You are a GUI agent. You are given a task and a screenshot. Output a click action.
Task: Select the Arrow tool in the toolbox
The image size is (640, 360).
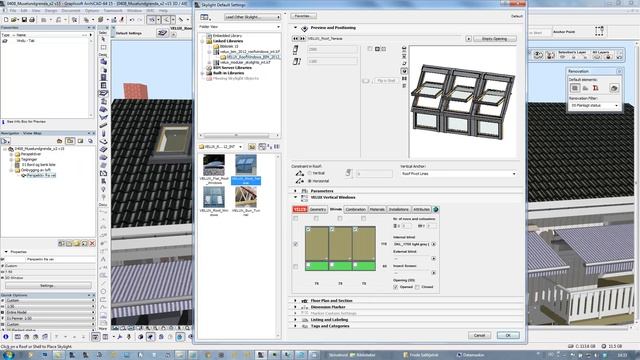coord(103,40)
